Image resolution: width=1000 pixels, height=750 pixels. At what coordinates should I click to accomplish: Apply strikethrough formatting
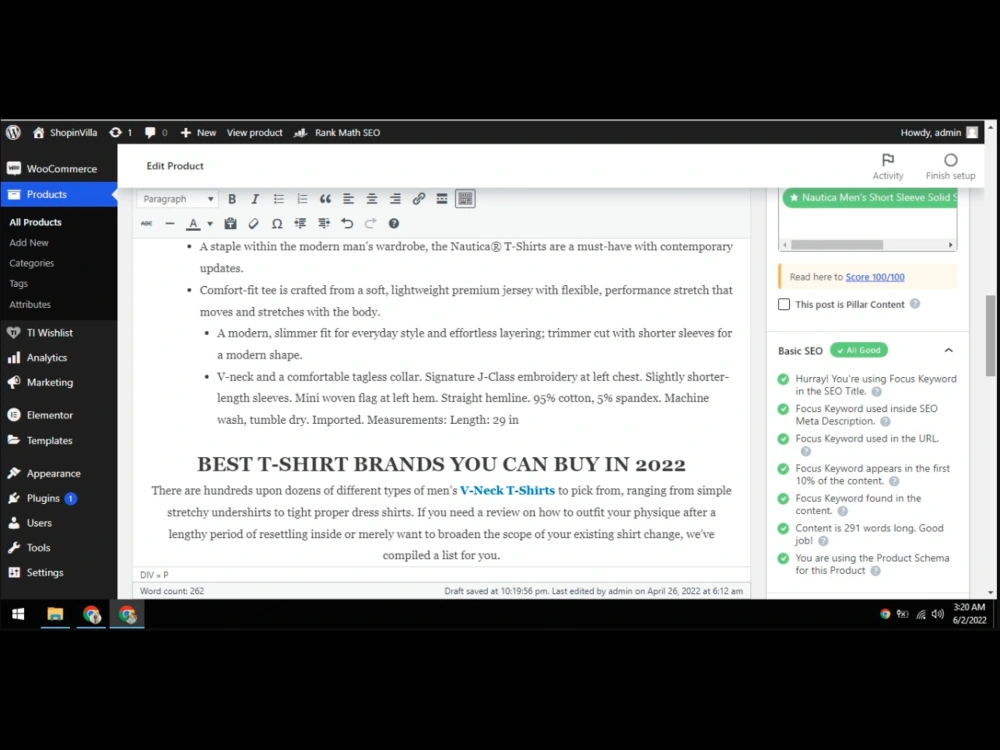tap(147, 223)
